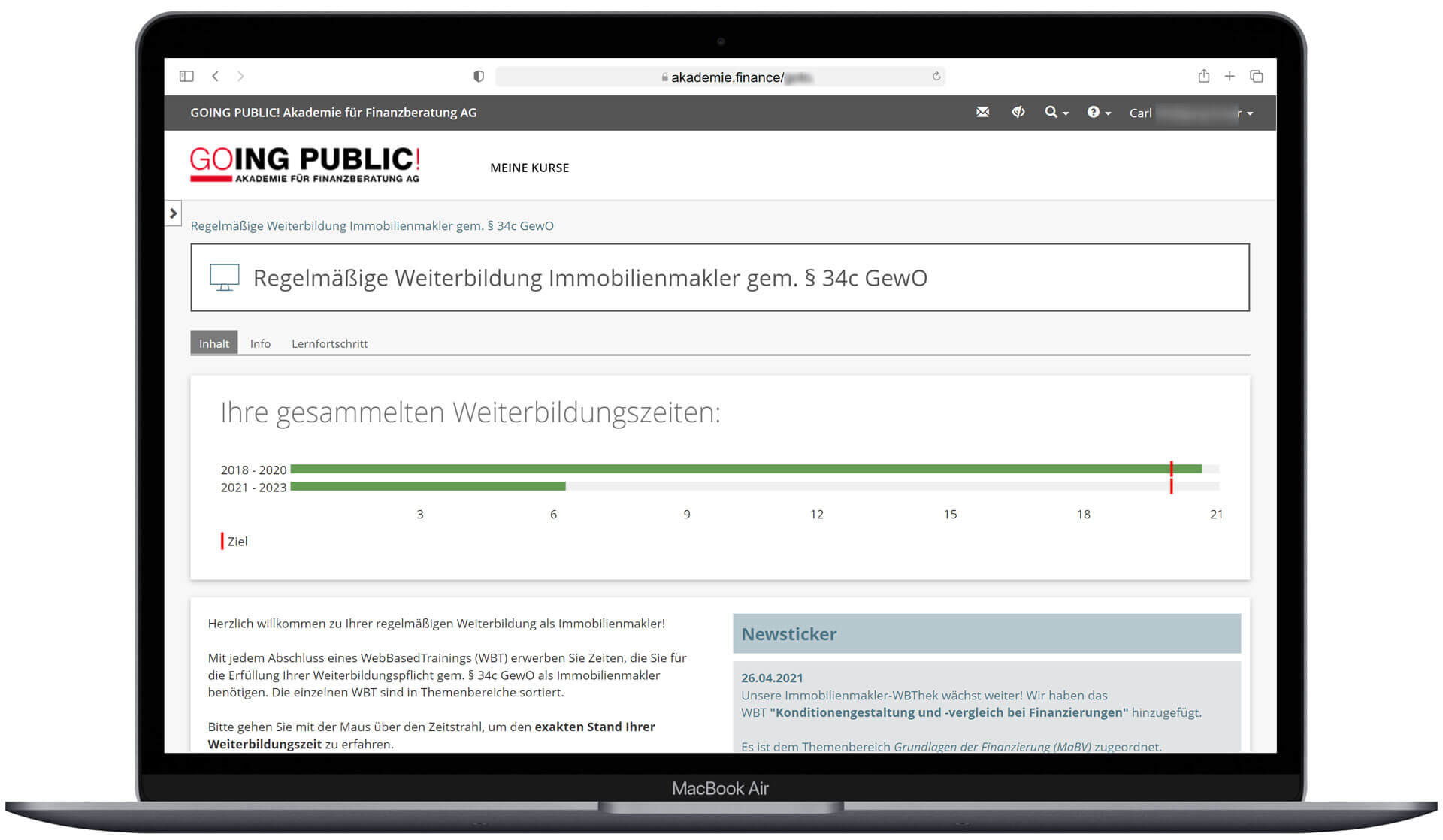Go back with browser back arrow
Viewport: 1443px width, 840px height.
216,76
